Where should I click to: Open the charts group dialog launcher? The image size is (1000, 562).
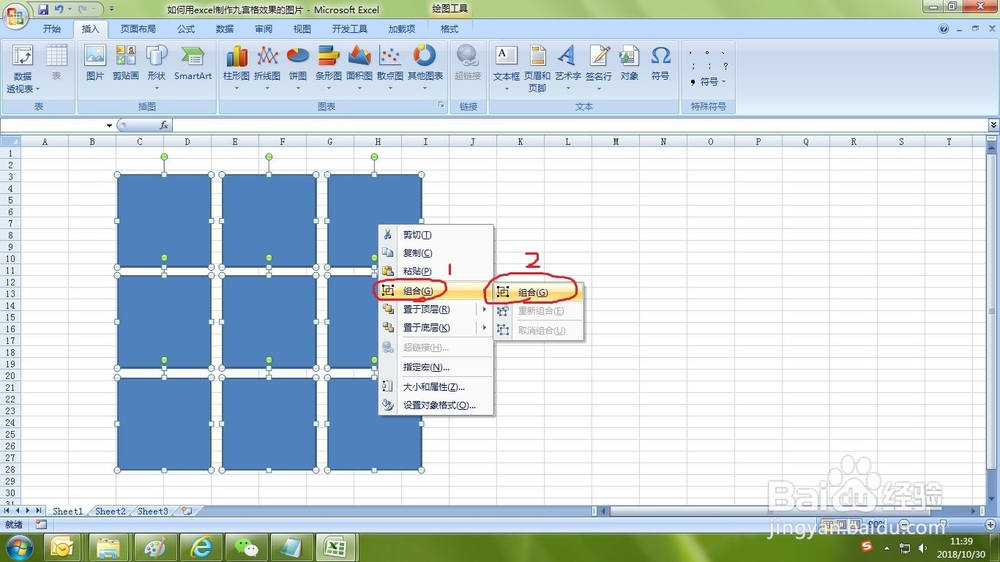pyautogui.click(x=441, y=105)
